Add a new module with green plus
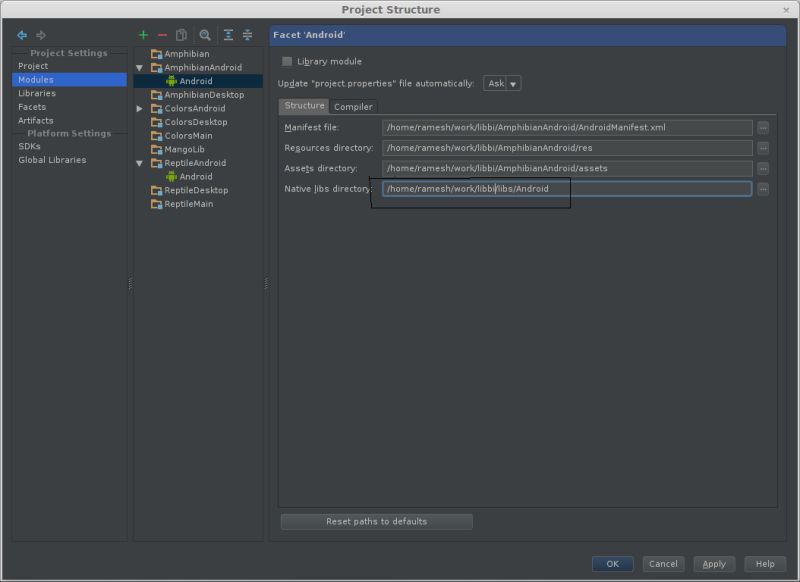Image resolution: width=800 pixels, height=582 pixels. tap(143, 35)
